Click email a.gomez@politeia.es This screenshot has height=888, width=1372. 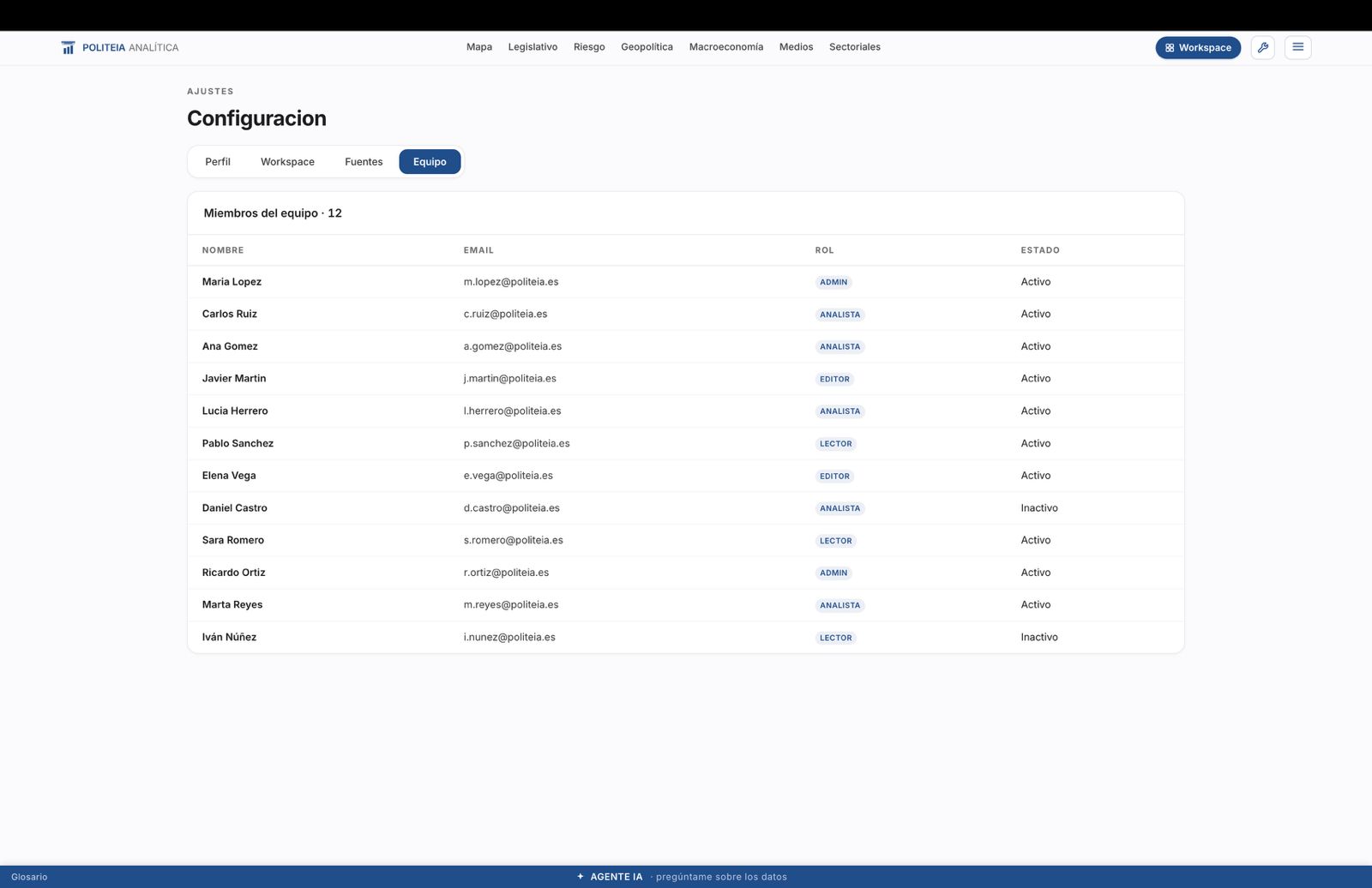(513, 346)
